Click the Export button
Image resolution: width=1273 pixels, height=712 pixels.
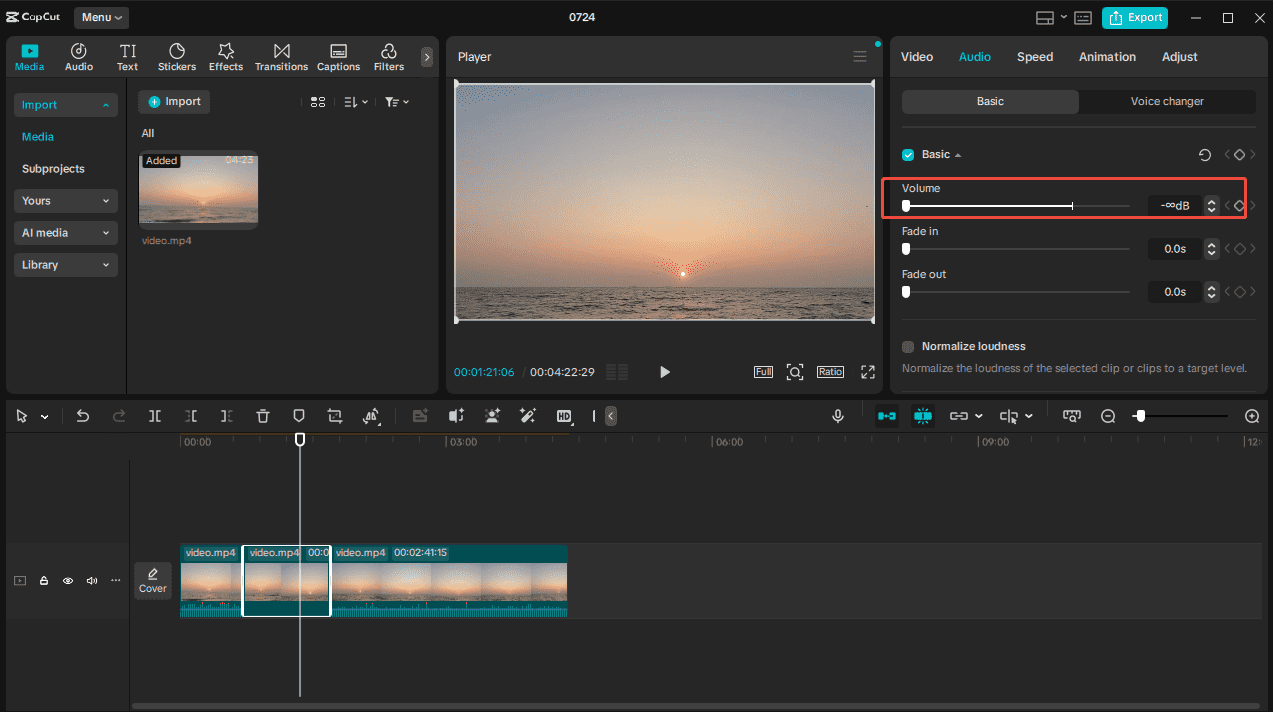point(1135,17)
